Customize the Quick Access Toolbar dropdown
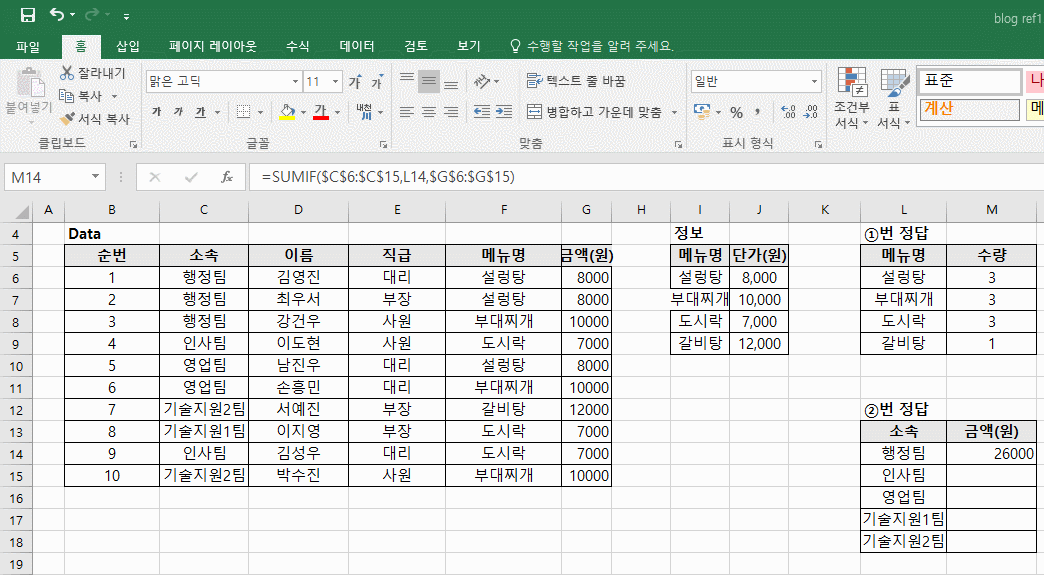Viewport: 1044px width, 575px height. coord(127,16)
